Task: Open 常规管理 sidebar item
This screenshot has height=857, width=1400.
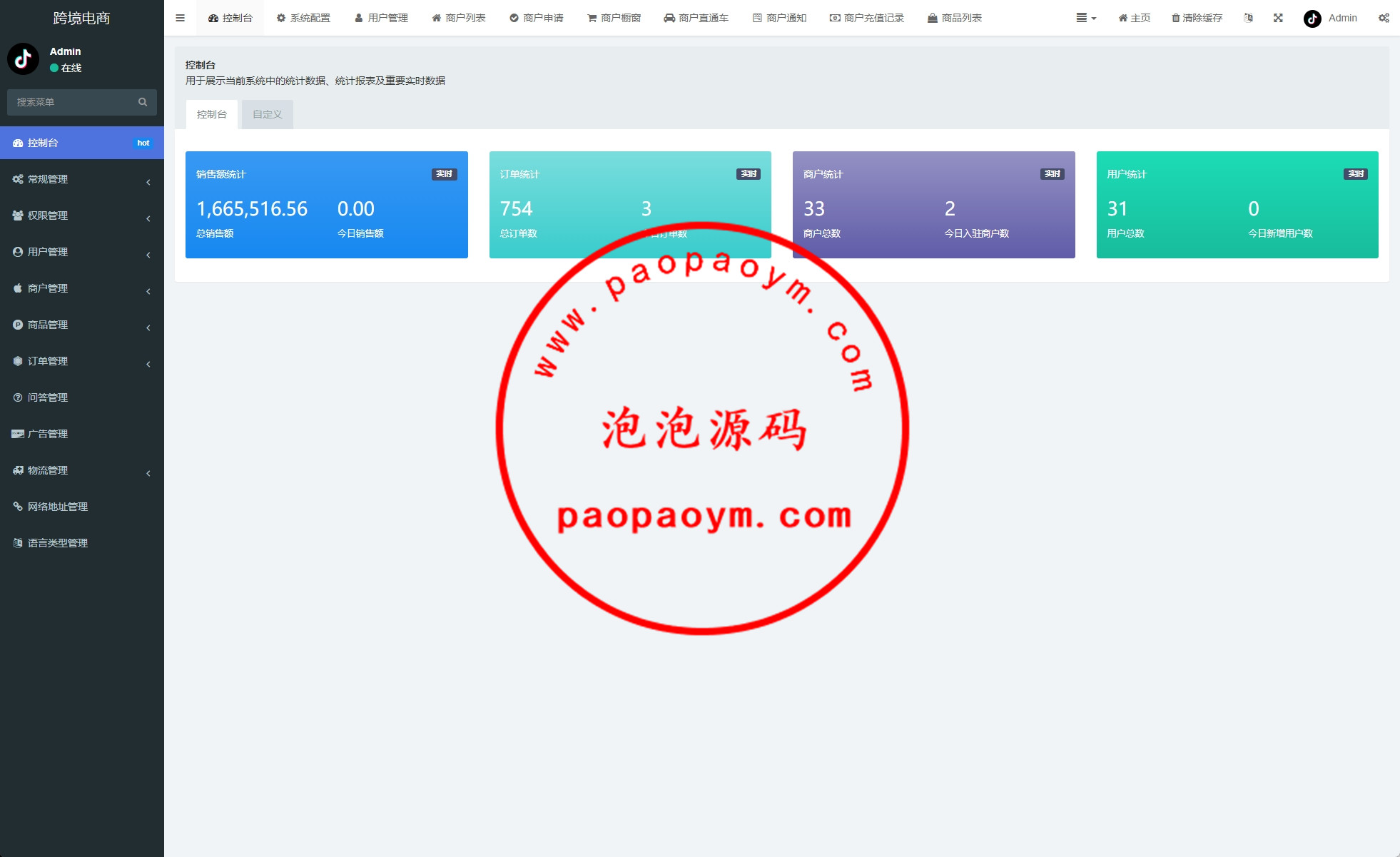Action: 82,179
